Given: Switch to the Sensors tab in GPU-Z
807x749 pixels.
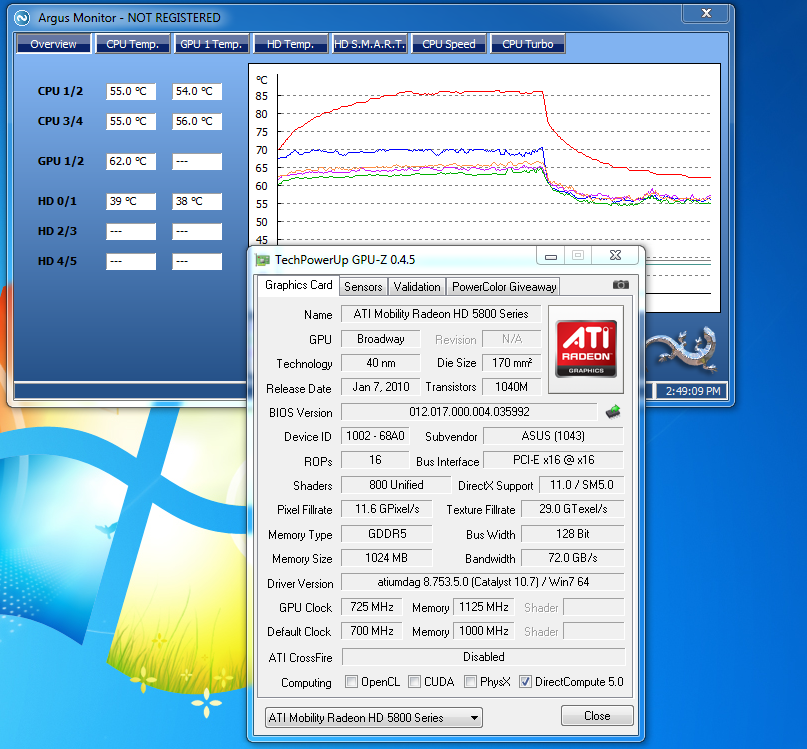Looking at the screenshot, I should coord(363,287).
